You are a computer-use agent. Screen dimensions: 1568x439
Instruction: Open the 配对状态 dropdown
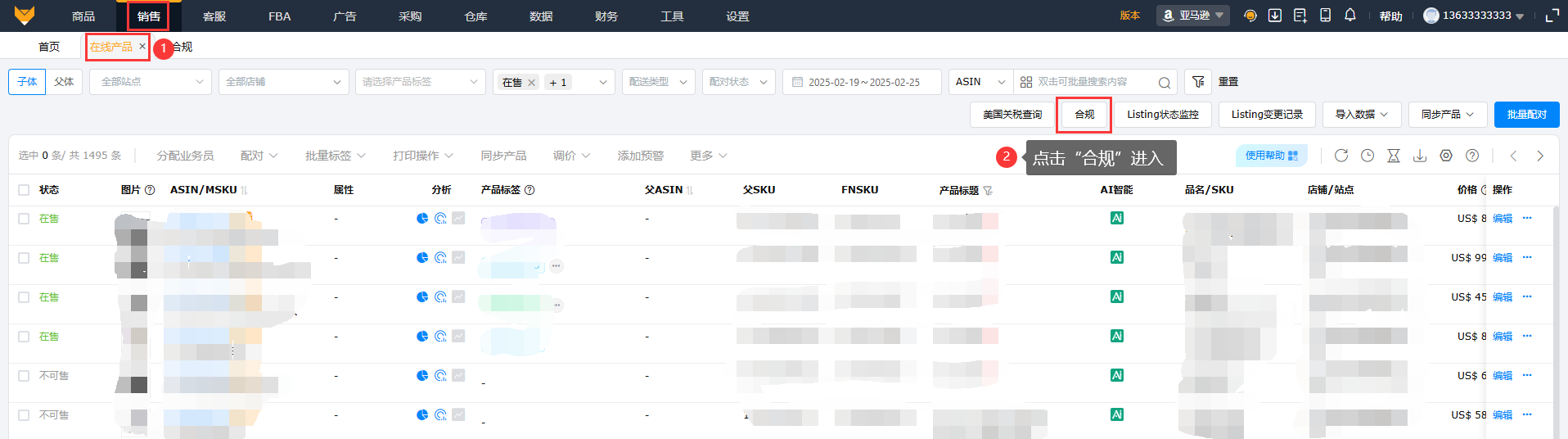(x=738, y=82)
